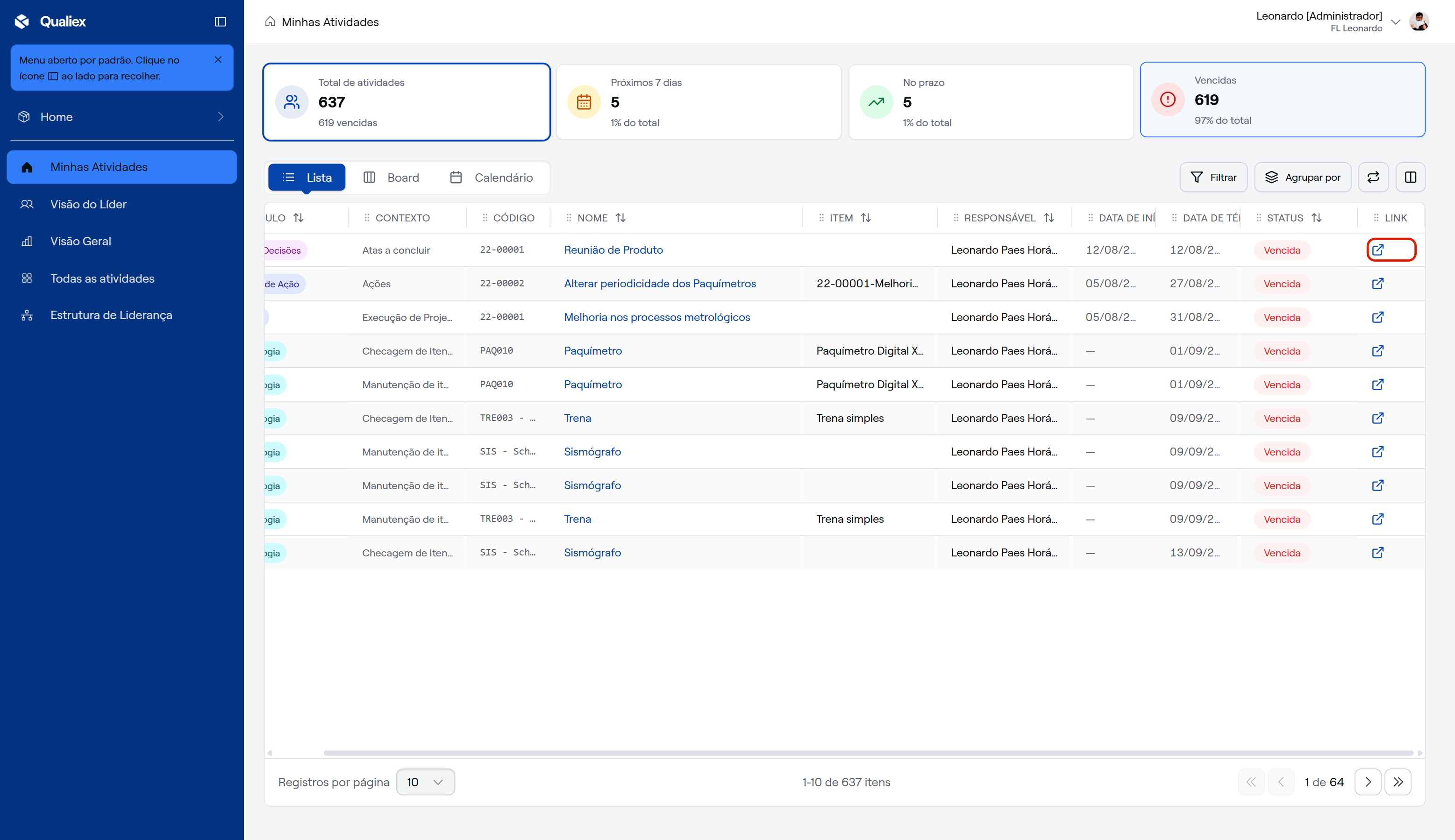The image size is (1455, 840).
Task: Switch to the Board view tab
Action: click(391, 178)
